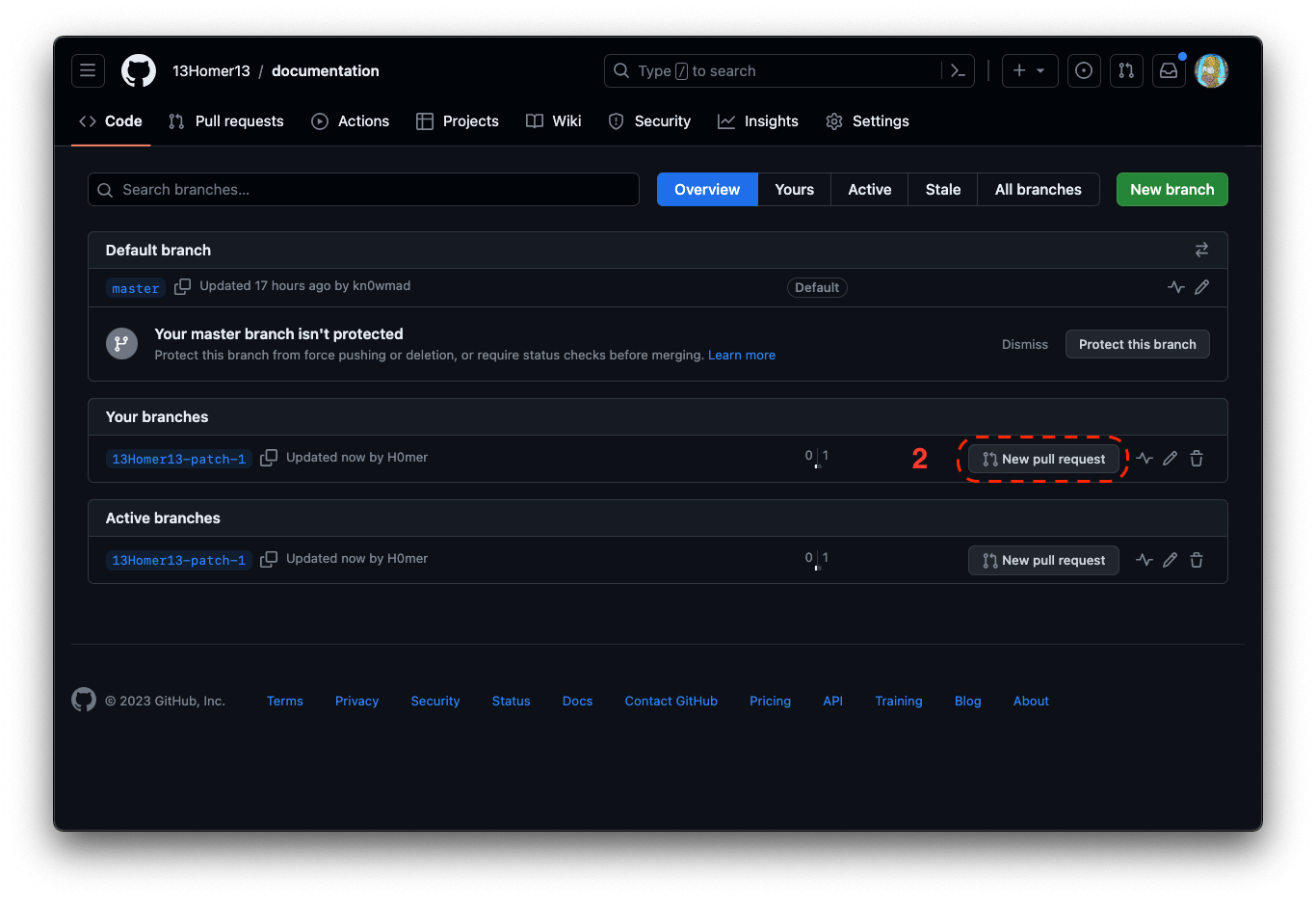Click the green New branch button

click(1171, 190)
